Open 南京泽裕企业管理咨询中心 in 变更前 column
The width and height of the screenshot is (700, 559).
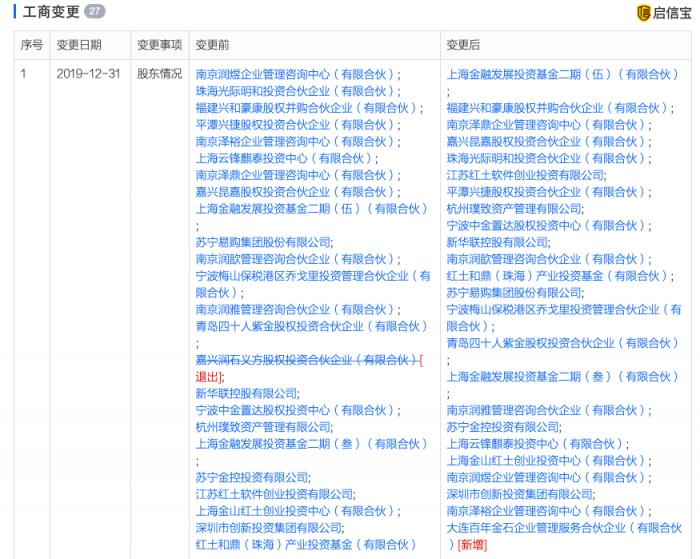click(x=296, y=142)
